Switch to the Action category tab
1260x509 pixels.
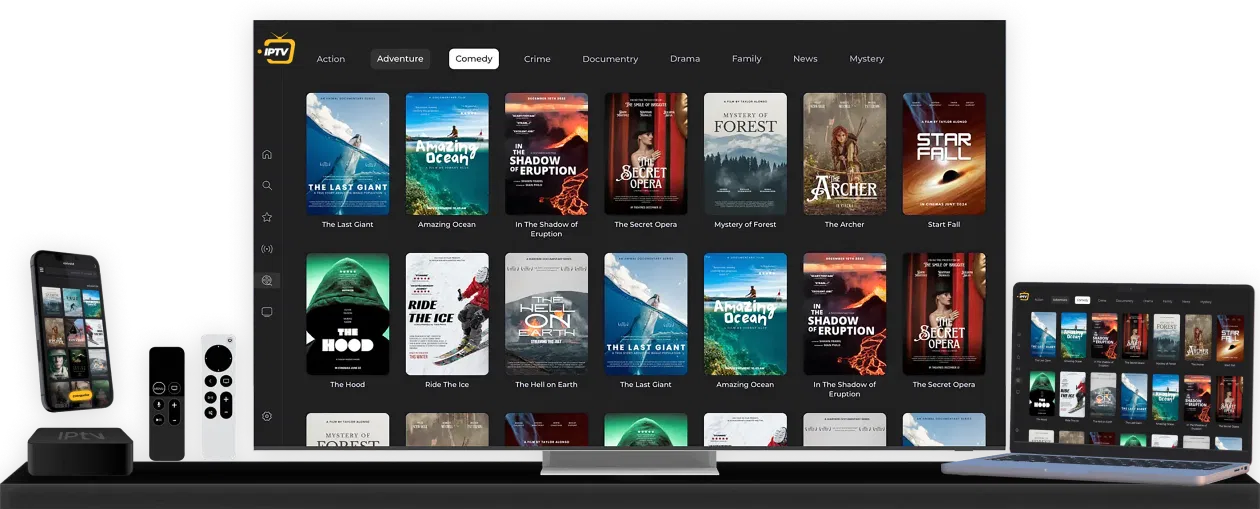tap(331, 59)
